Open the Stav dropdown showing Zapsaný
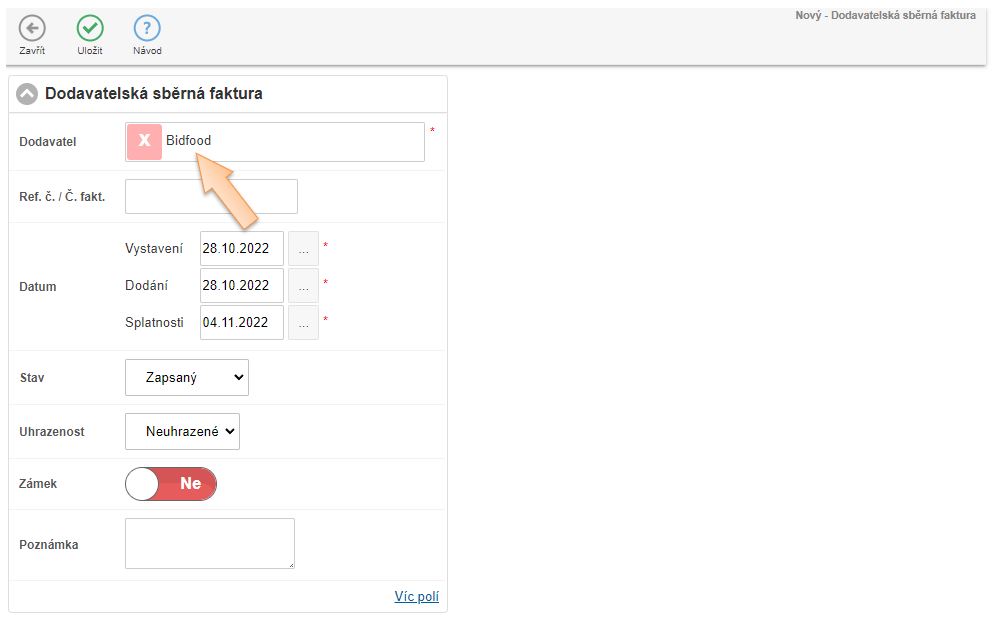Viewport: 997px width, 624px height. tap(187, 378)
